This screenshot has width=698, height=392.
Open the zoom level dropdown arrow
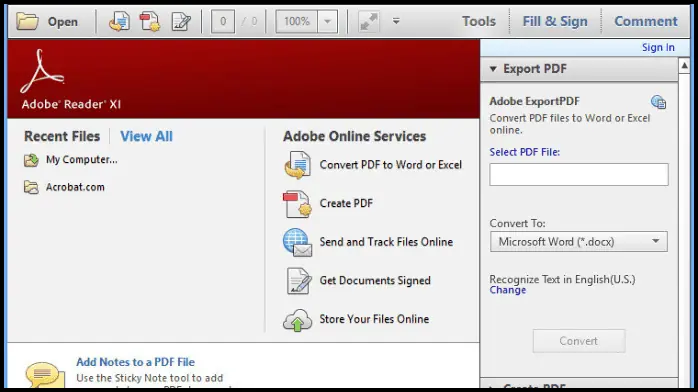click(328, 21)
